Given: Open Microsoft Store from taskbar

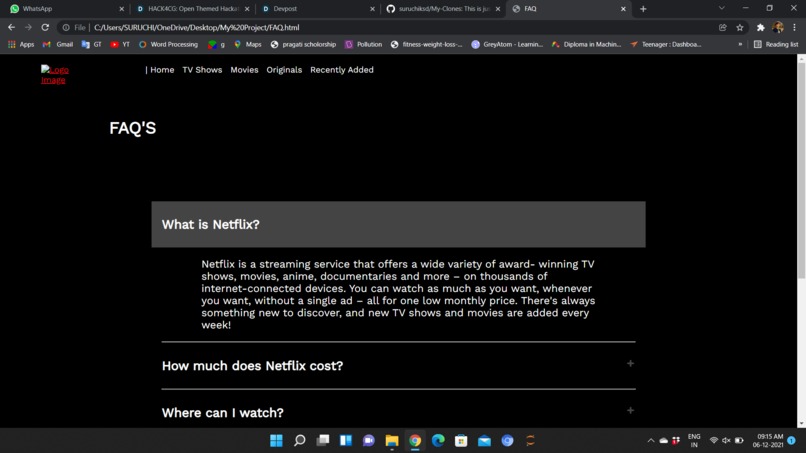Looking at the screenshot, I should pyautogui.click(x=461, y=441).
